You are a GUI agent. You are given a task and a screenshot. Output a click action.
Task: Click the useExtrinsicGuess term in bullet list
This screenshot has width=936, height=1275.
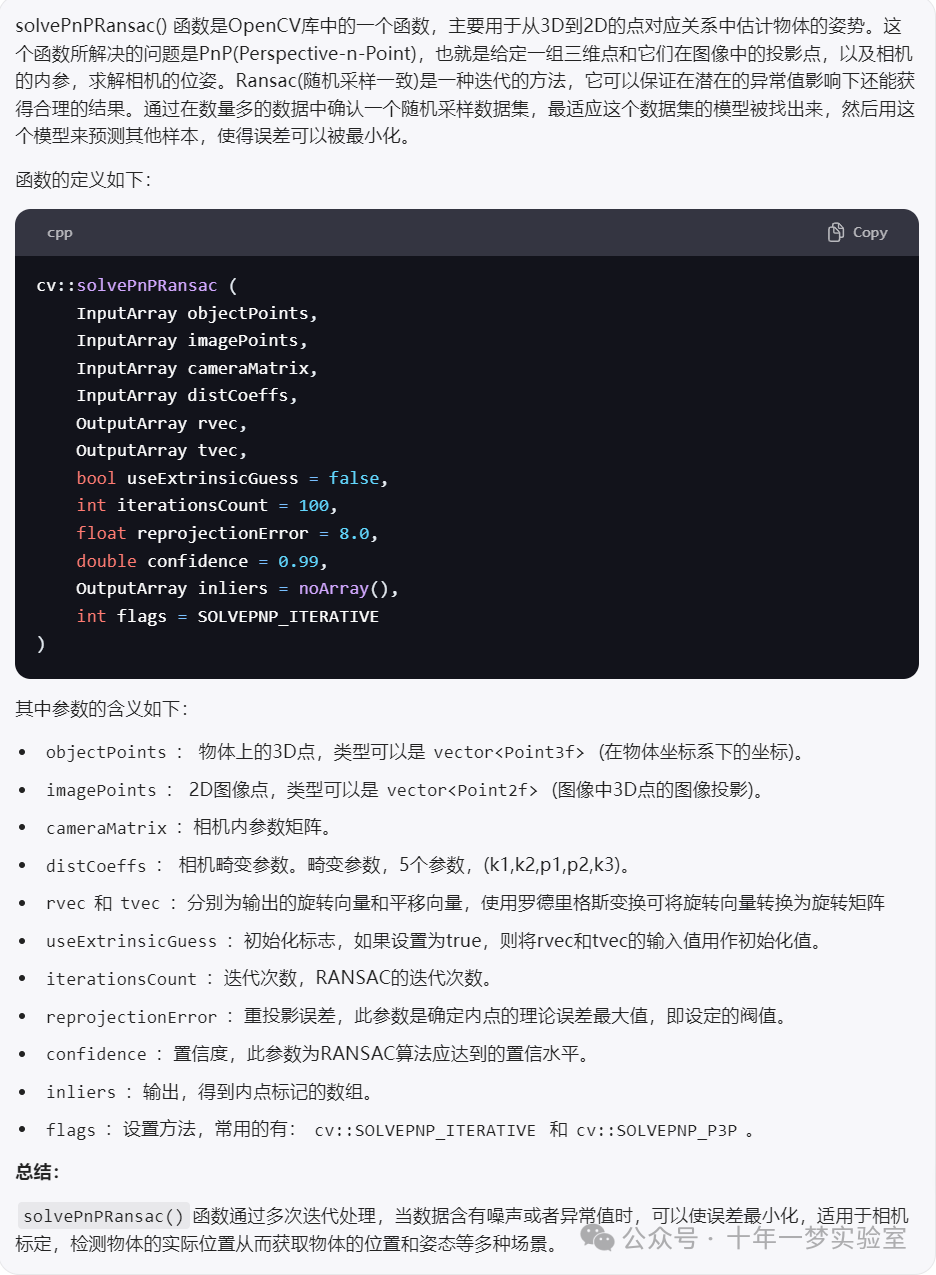131,941
